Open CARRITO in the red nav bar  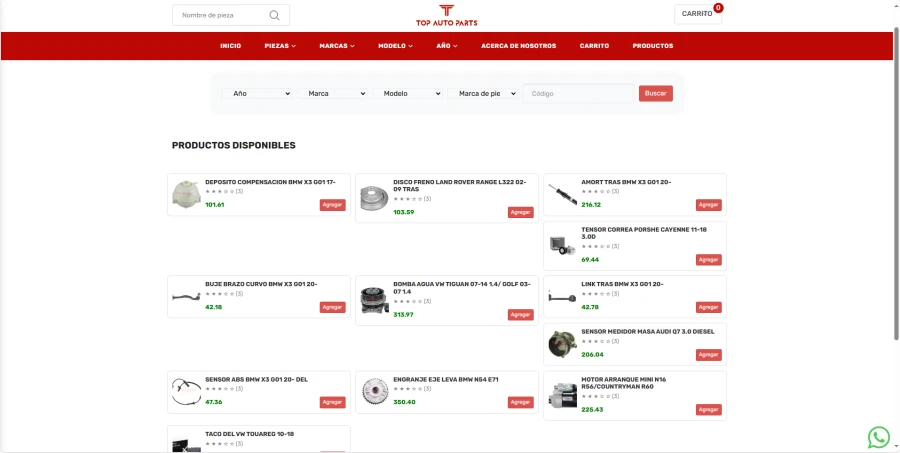[594, 46]
